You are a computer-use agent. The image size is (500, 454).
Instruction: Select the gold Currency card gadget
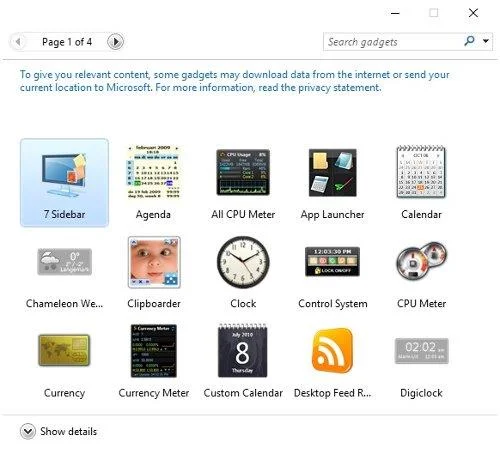(64, 350)
